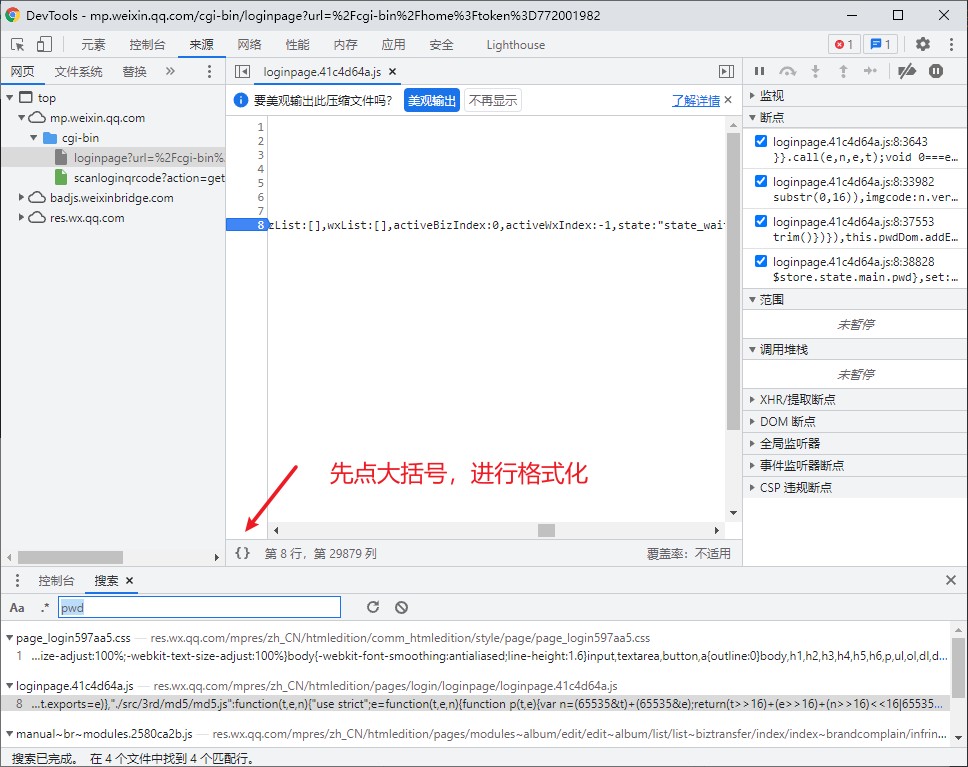Click the pause script execution icon
968x767 pixels.
click(759, 71)
